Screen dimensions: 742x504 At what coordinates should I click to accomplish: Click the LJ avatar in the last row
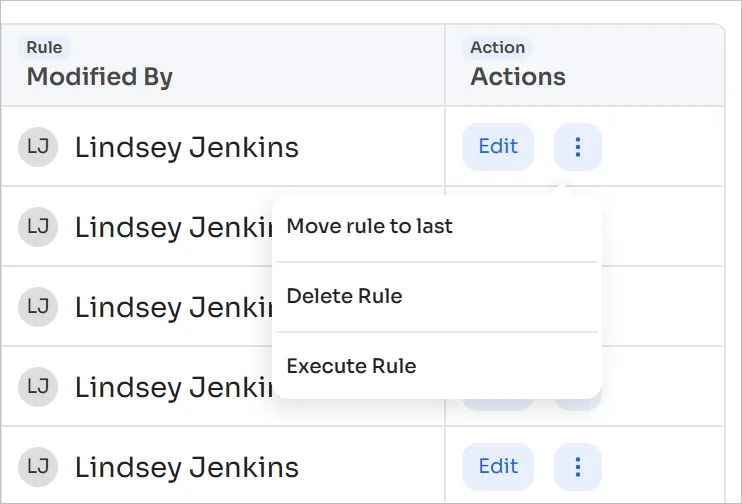pos(38,467)
